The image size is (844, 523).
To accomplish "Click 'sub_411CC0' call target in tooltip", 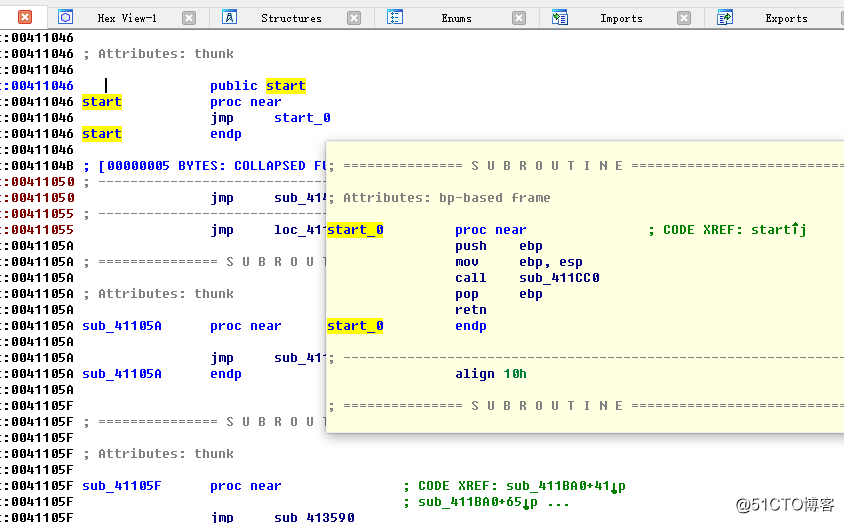I will click(x=559, y=278).
